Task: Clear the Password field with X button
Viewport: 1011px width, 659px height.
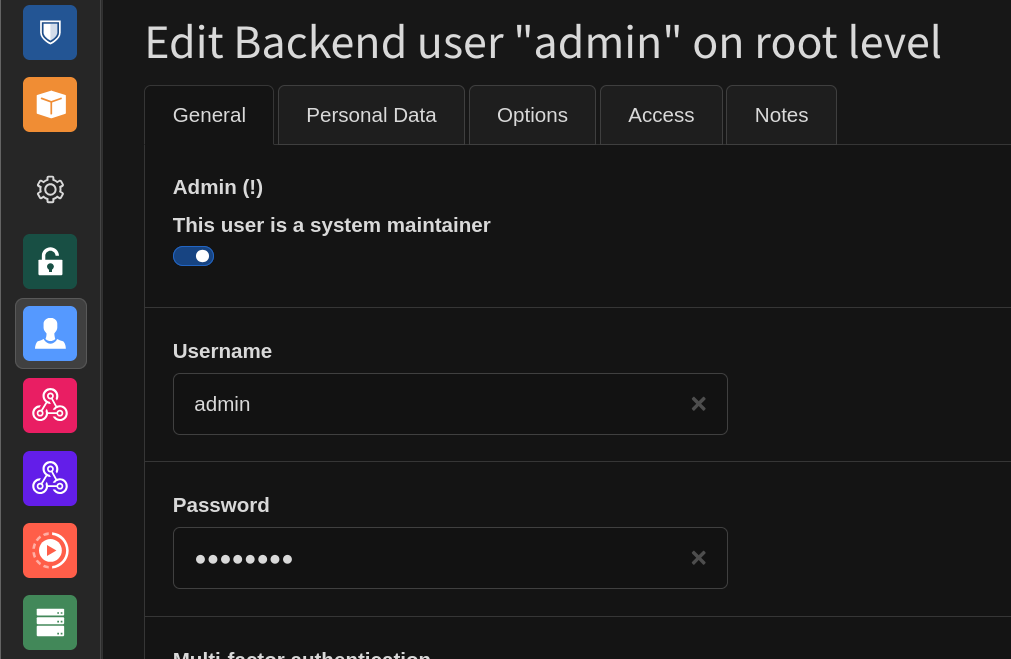Action: point(698,558)
